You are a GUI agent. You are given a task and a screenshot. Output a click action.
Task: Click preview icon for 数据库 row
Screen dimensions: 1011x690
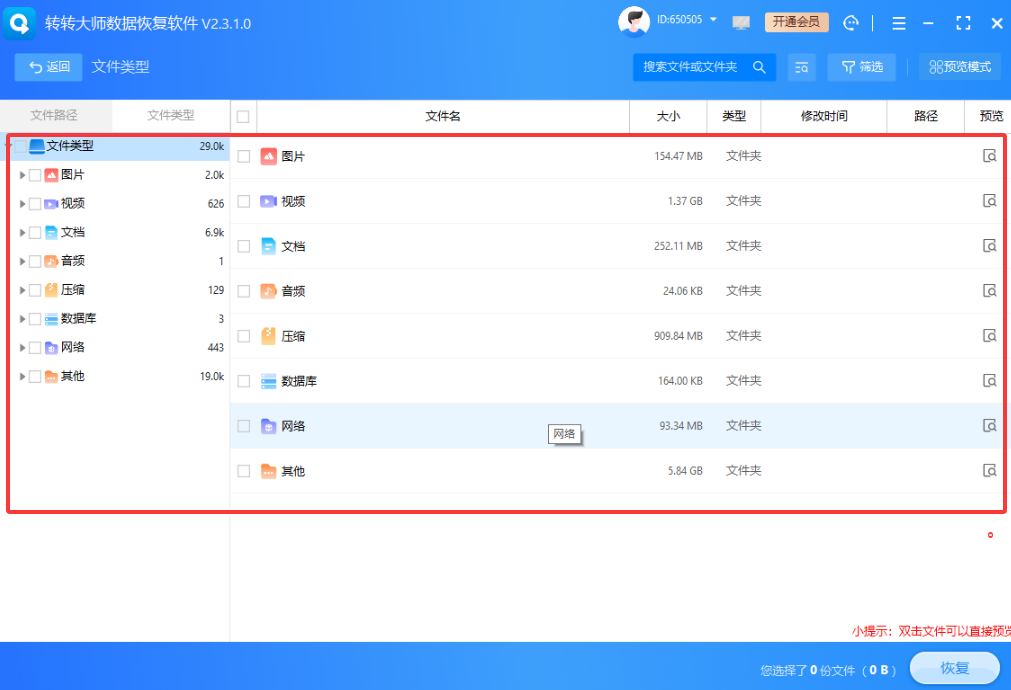(x=989, y=380)
